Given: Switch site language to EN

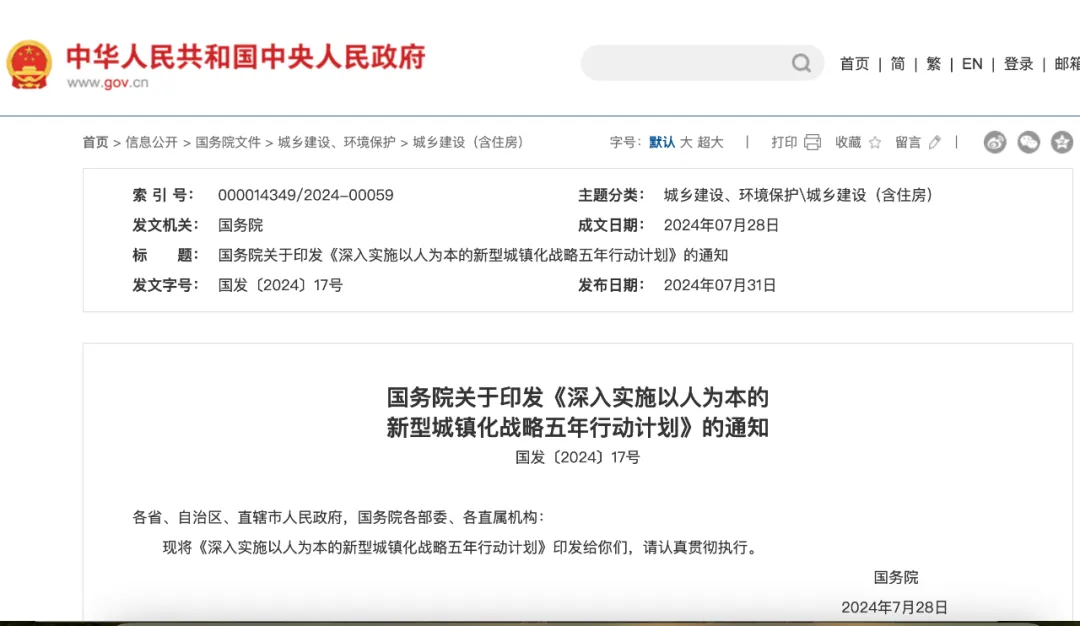Looking at the screenshot, I should pyautogui.click(x=972, y=64).
